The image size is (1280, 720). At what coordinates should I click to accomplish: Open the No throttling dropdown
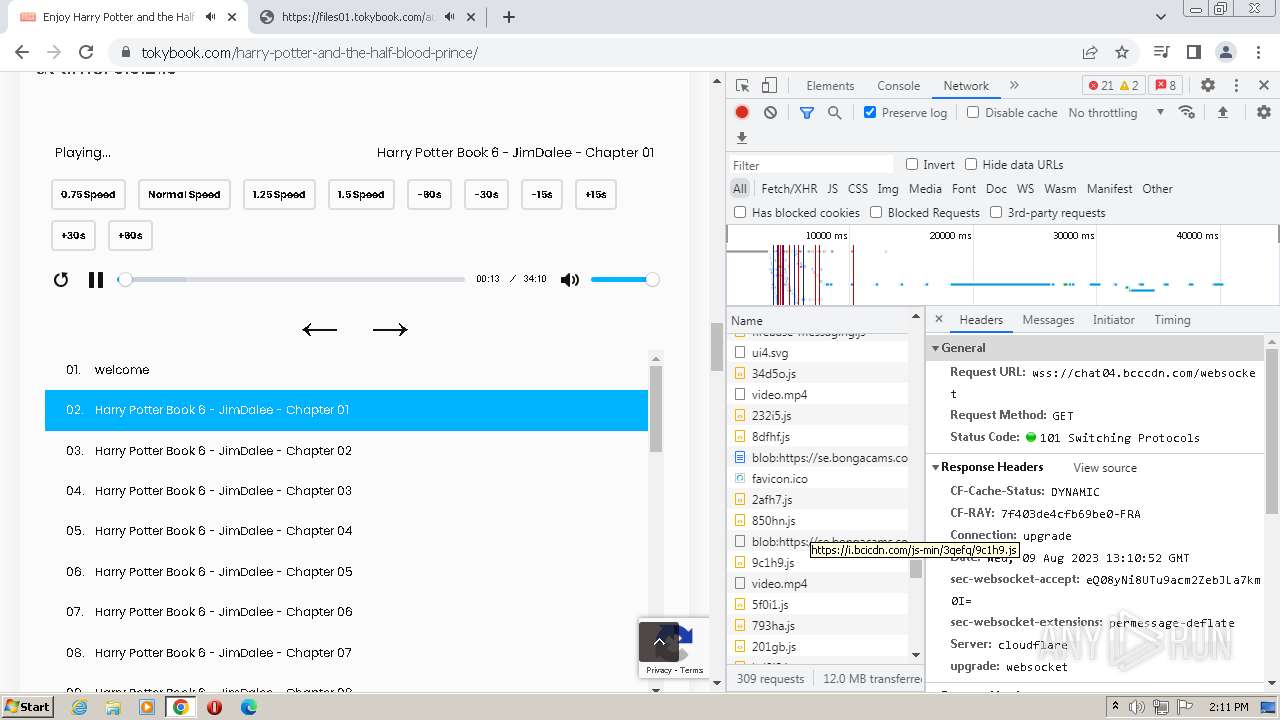pyautogui.click(x=1116, y=113)
